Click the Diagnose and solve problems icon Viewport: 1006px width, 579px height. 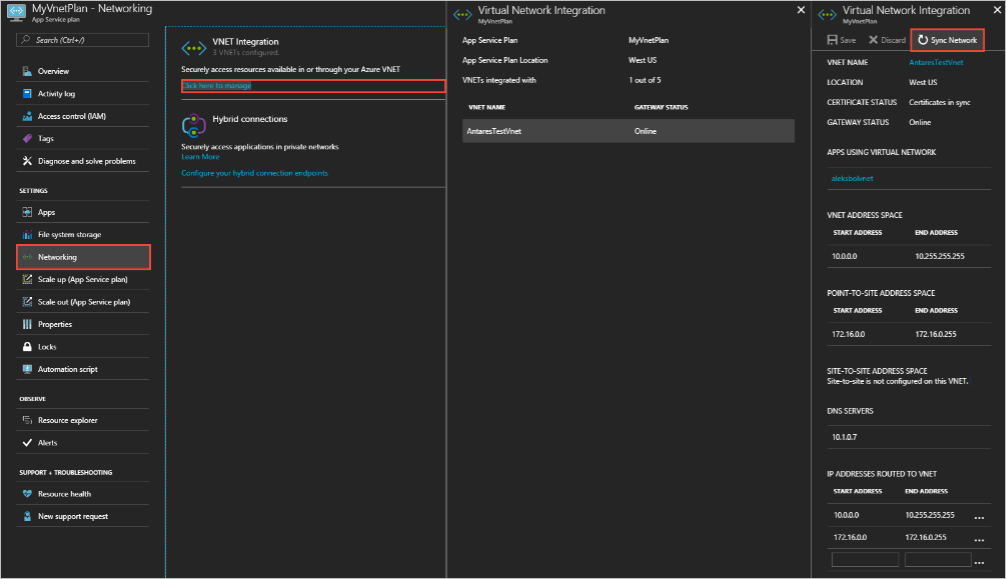click(x=27, y=161)
